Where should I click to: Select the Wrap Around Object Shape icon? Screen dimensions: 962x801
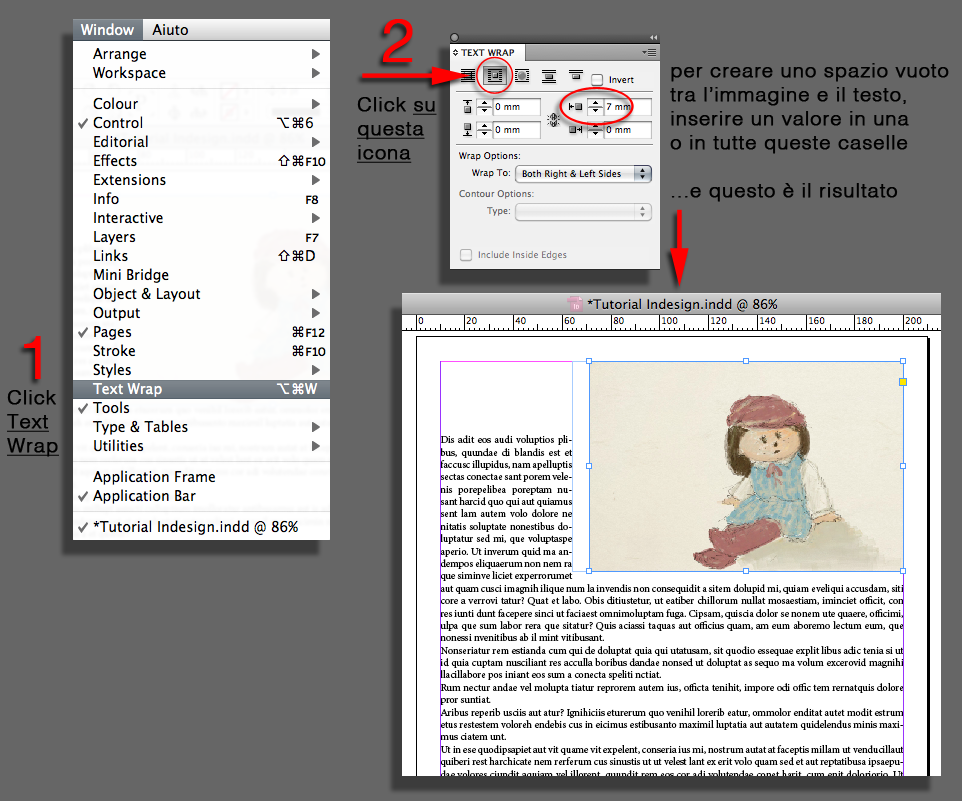coord(523,74)
